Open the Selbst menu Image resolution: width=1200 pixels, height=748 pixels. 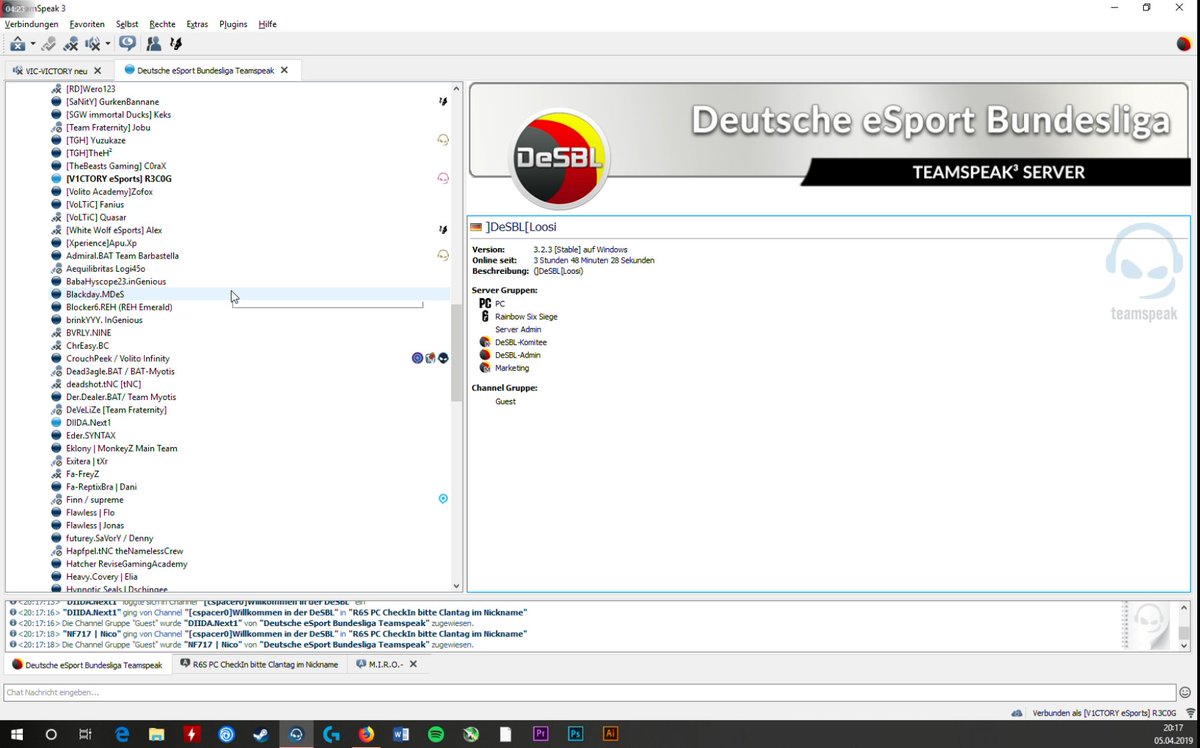coord(127,24)
